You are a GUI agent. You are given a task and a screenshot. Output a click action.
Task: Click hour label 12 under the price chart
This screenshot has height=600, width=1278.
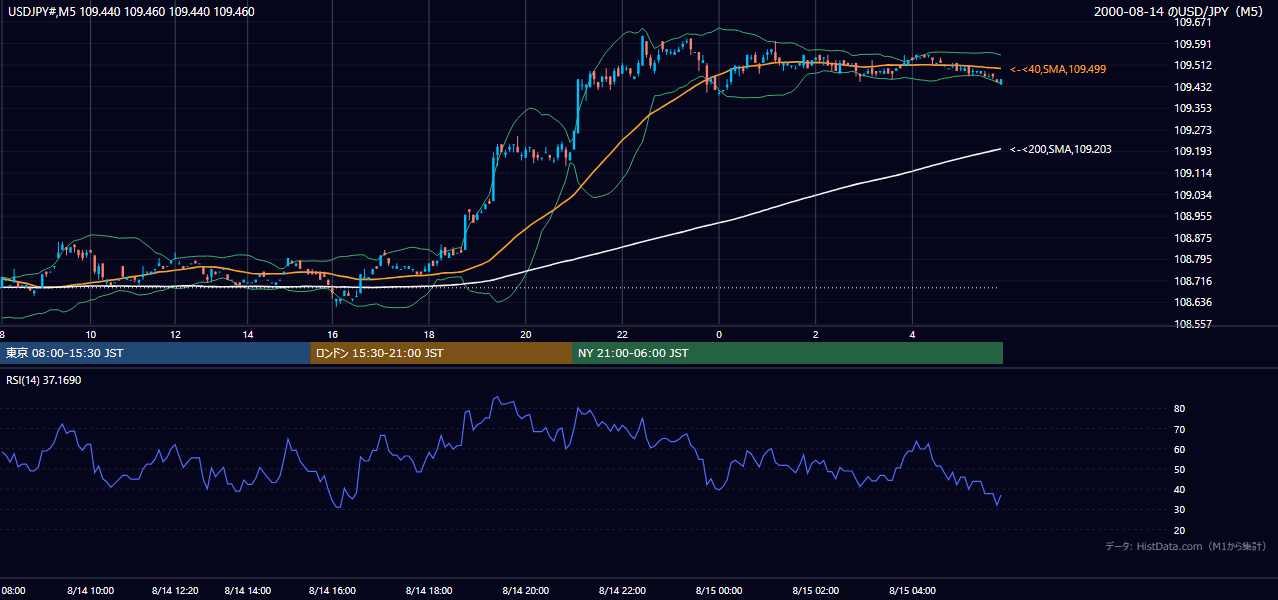point(175,334)
